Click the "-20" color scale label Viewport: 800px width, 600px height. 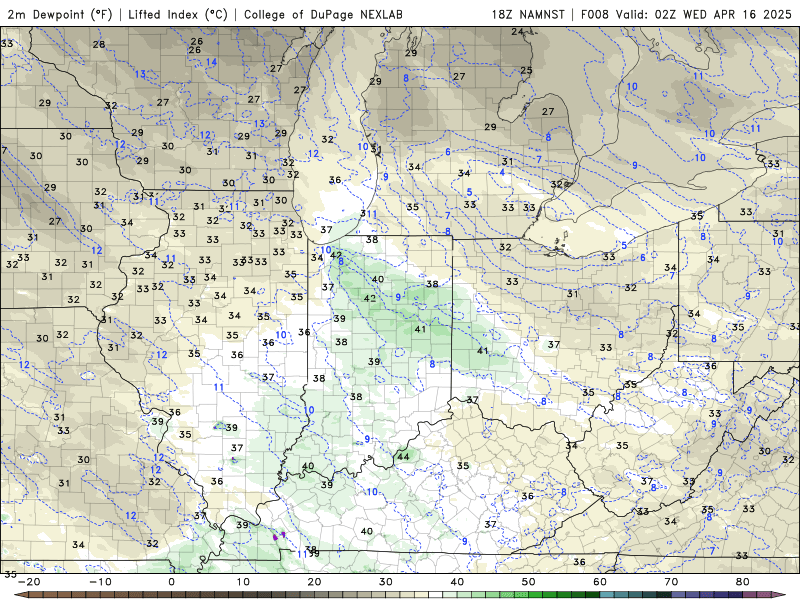[29, 582]
